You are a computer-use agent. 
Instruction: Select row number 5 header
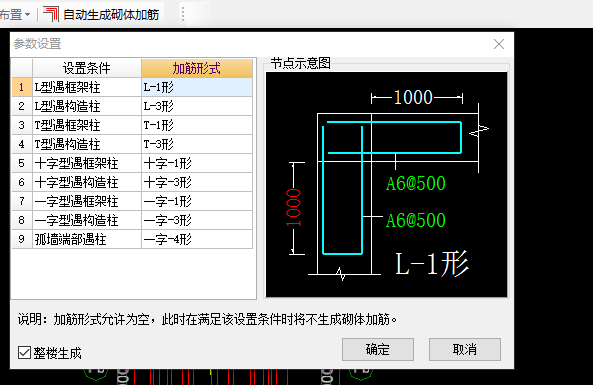click(x=22, y=163)
